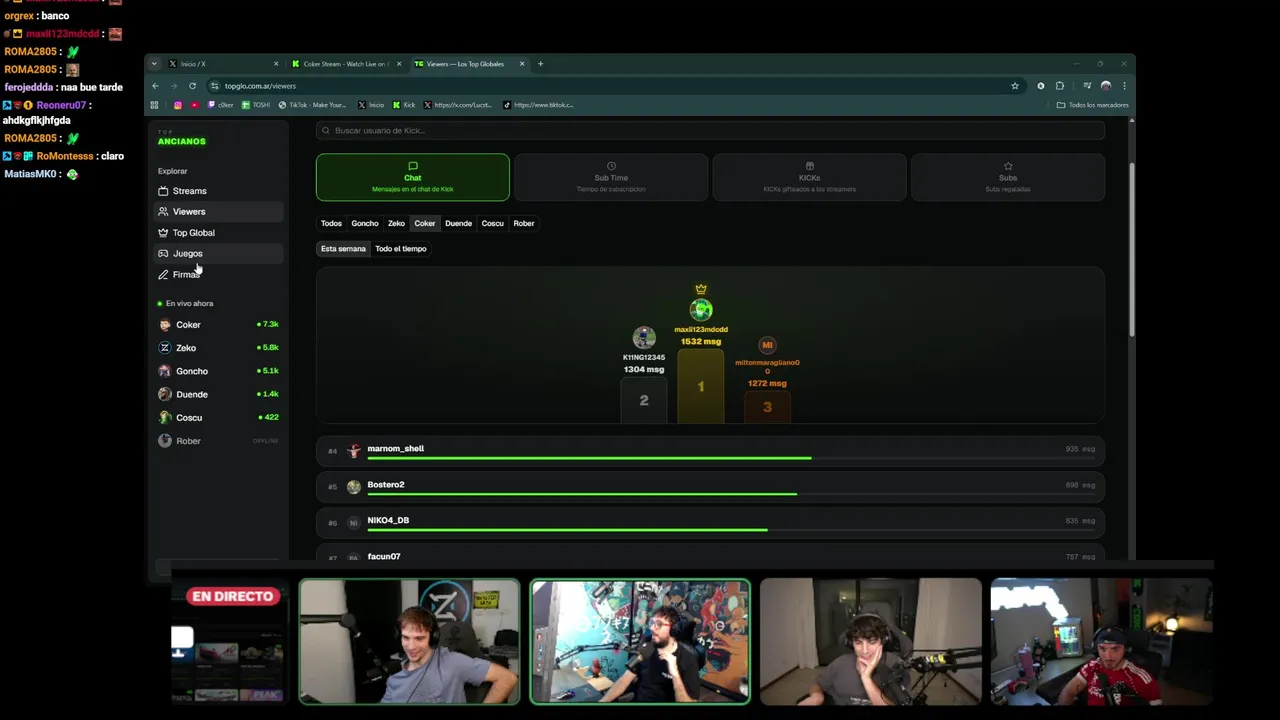Viewport: 1280px width, 720px height.
Task: Click the webcam showing EN DIRECTO badge
Action: tap(230, 642)
